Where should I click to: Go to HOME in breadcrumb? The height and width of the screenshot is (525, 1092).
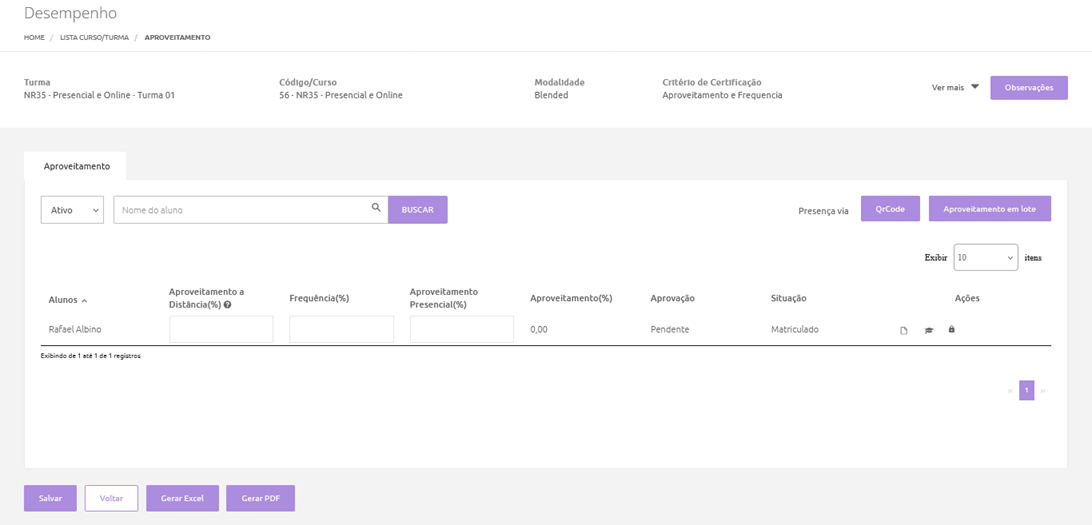[x=34, y=37]
